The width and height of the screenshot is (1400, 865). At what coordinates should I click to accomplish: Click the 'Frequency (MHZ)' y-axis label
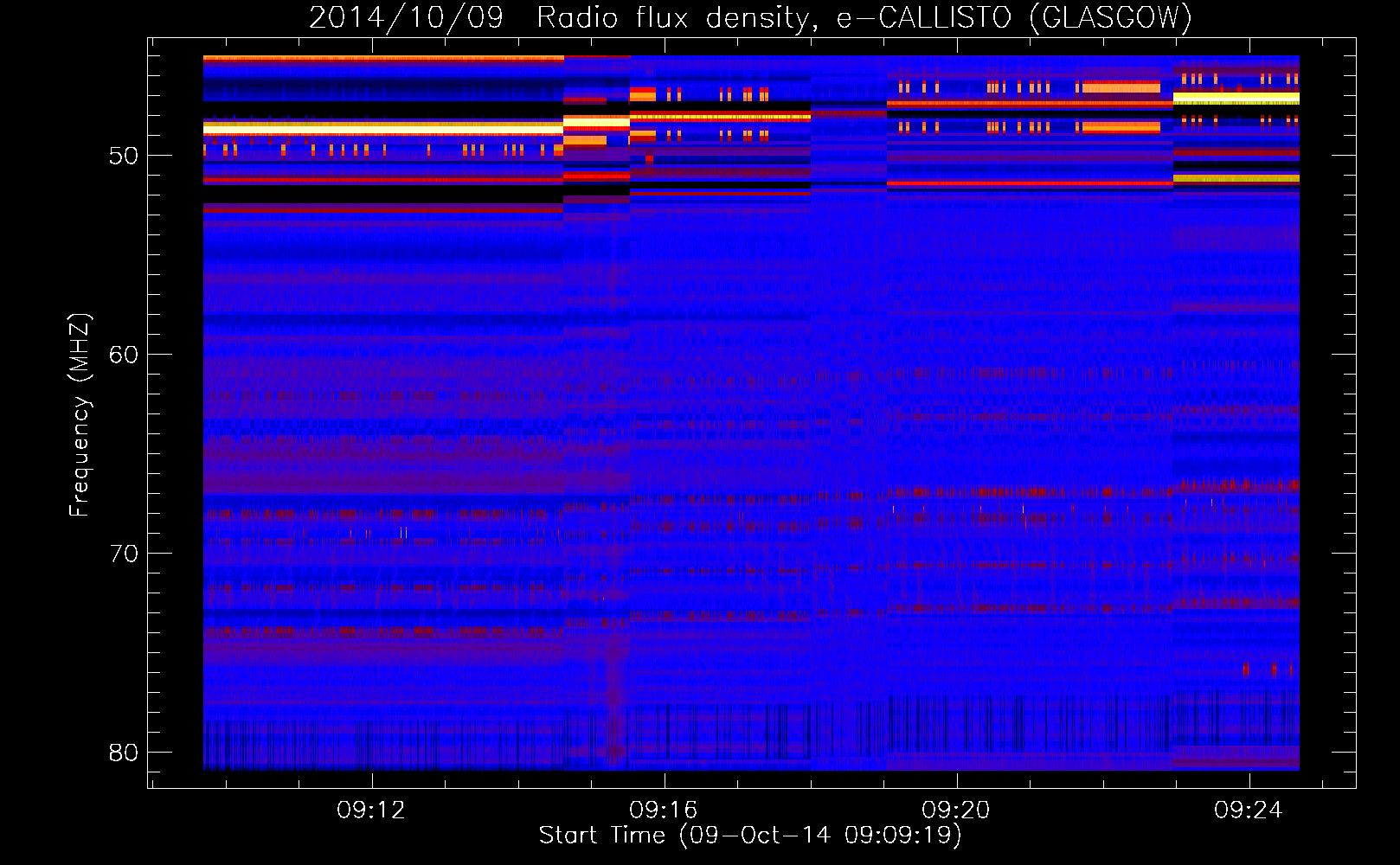tap(80, 415)
